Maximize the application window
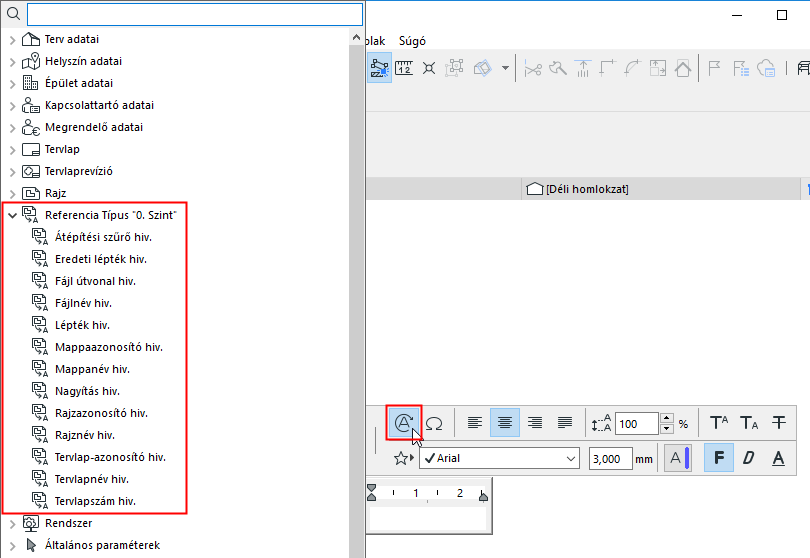 click(x=782, y=15)
